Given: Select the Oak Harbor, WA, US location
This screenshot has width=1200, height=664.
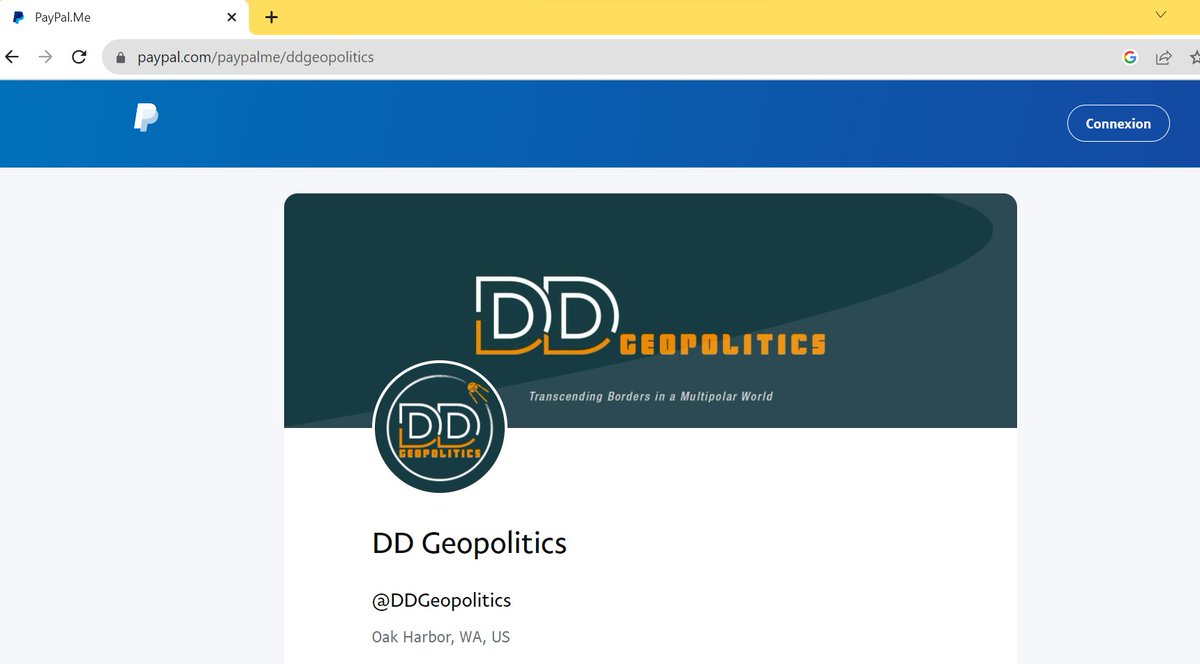Looking at the screenshot, I should click(x=441, y=637).
